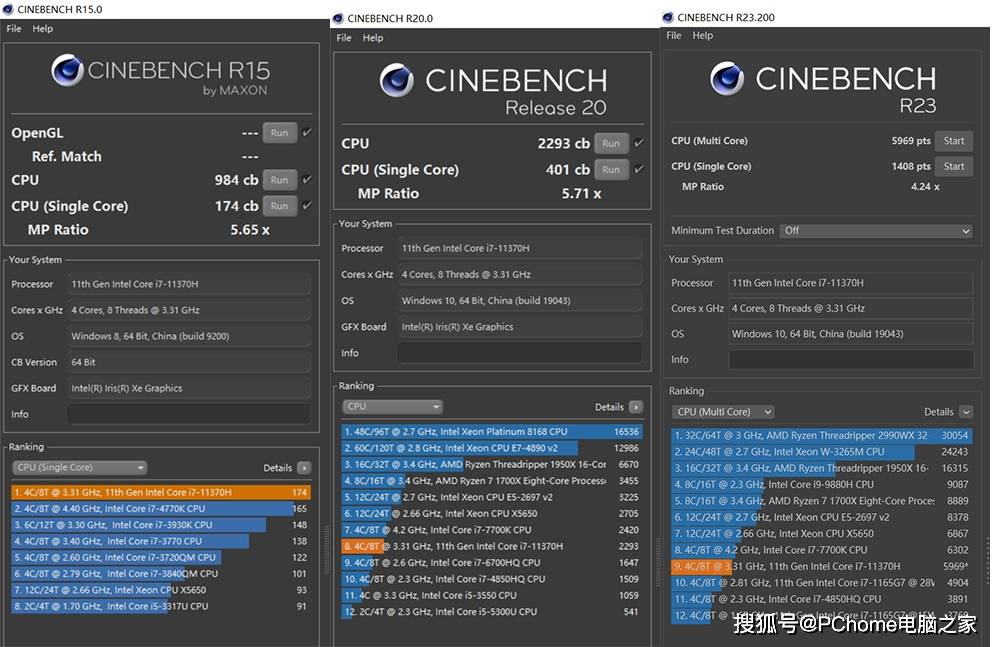Click the Cinebench Release 20 logo sphere

coord(396,80)
